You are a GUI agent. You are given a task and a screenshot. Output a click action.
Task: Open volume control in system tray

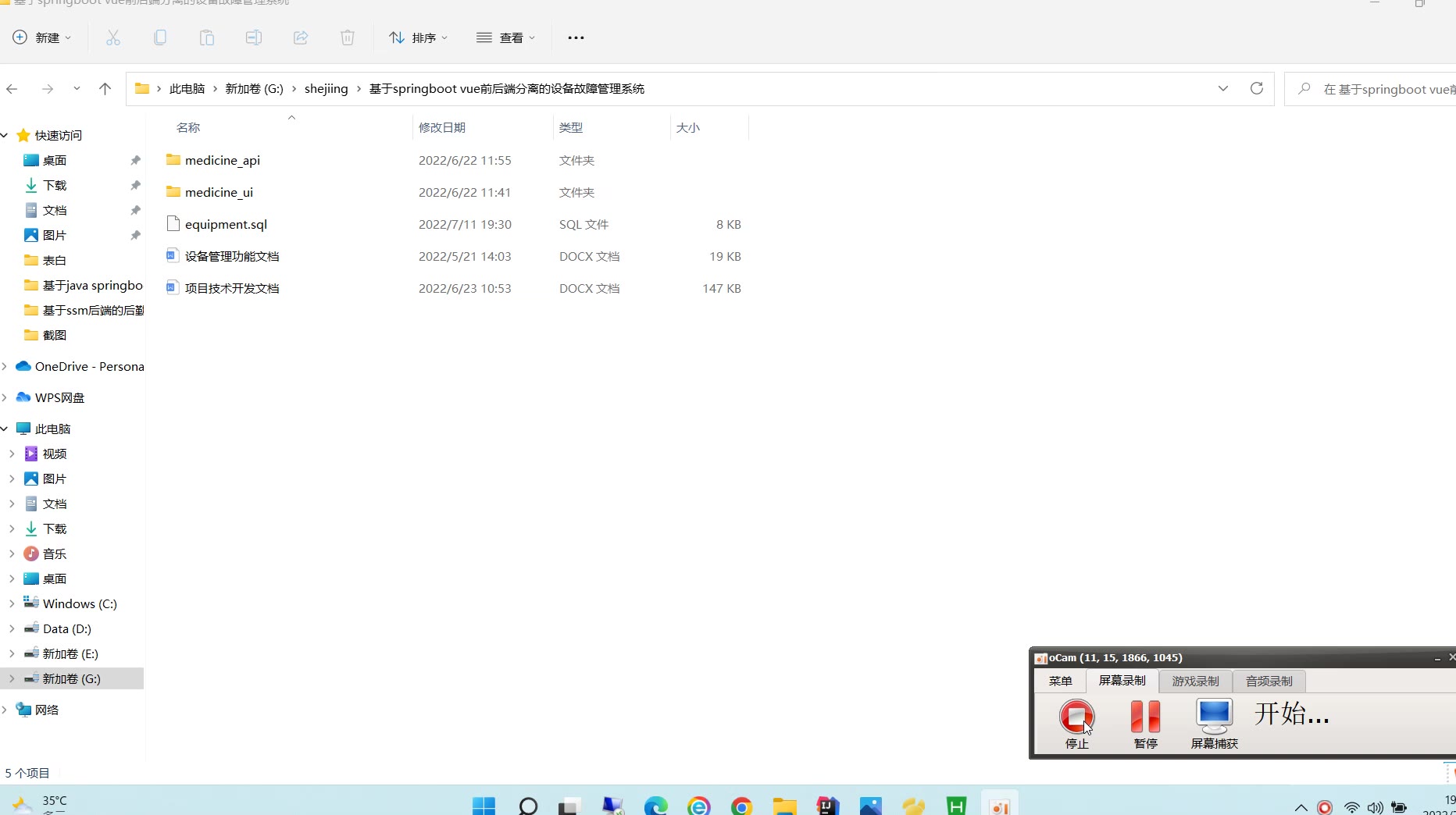point(1376,807)
